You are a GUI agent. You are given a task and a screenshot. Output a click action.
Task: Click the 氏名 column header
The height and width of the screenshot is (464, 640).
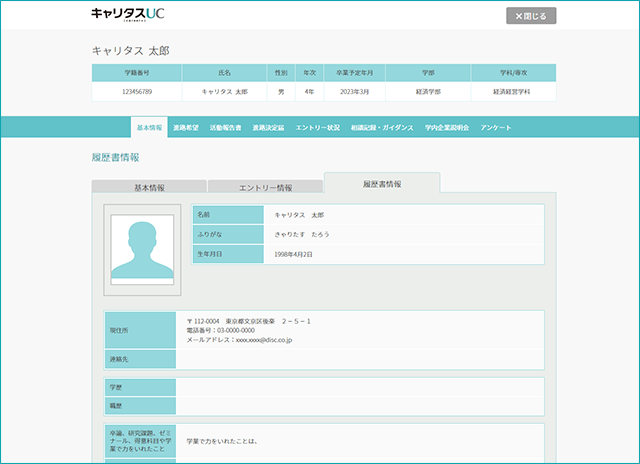(224, 73)
